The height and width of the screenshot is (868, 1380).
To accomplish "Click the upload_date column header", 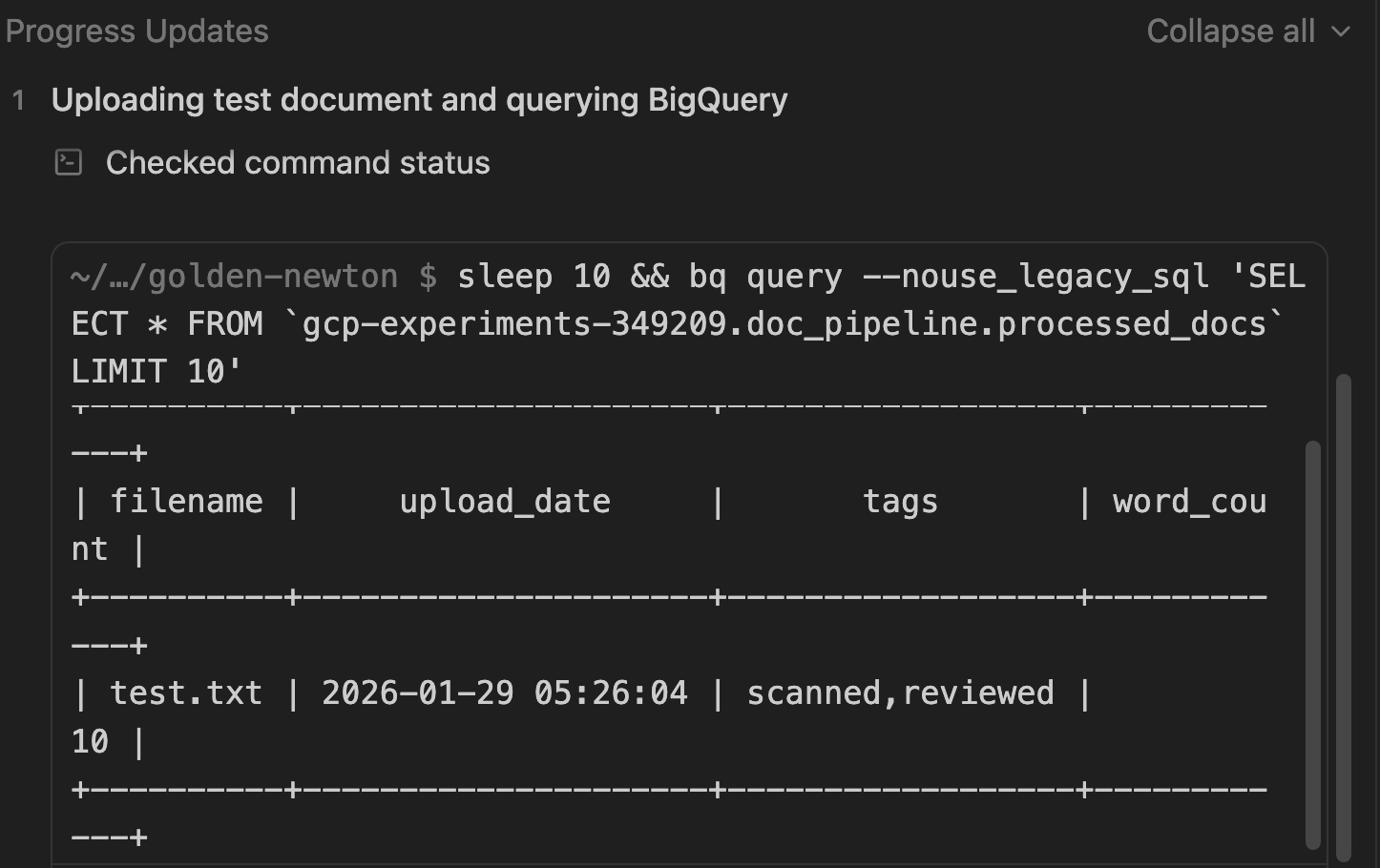I will click(x=505, y=502).
